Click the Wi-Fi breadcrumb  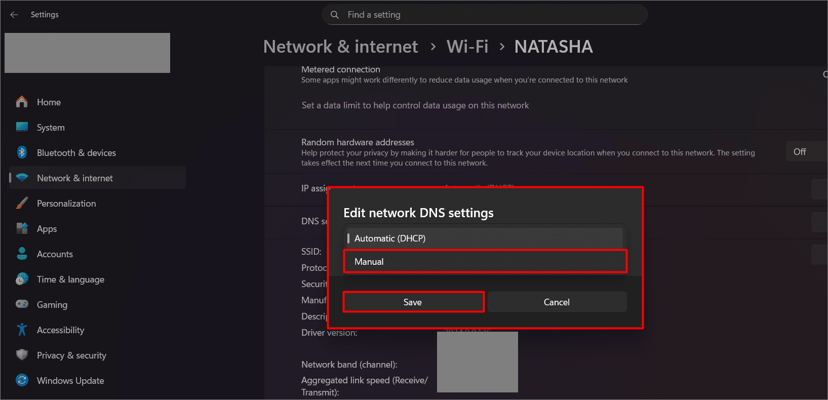tap(467, 46)
